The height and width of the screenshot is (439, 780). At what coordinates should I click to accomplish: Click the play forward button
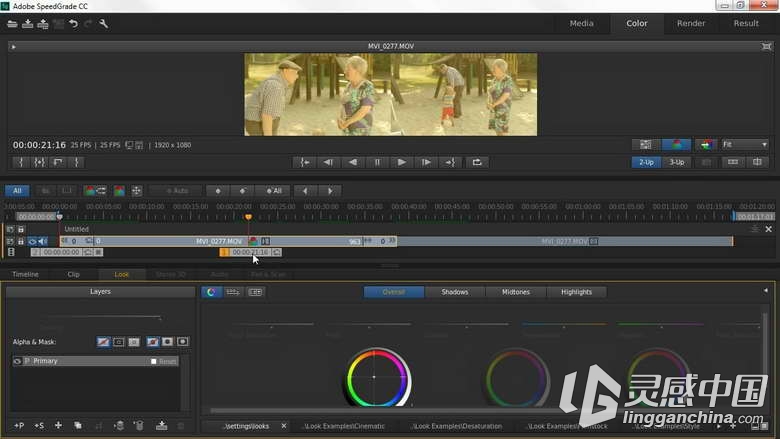(401, 162)
